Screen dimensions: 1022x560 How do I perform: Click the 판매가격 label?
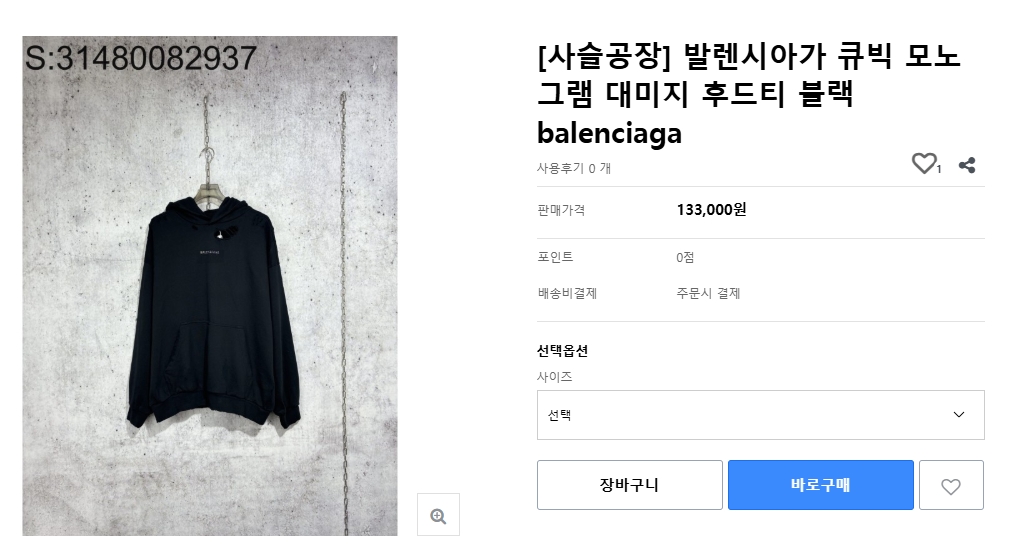(561, 210)
